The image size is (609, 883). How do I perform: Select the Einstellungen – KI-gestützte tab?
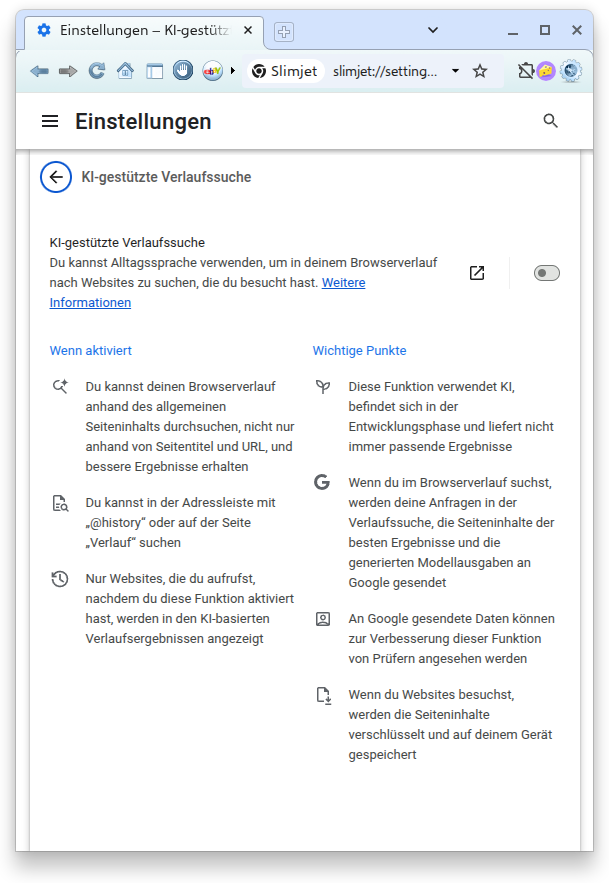[x=144, y=30]
